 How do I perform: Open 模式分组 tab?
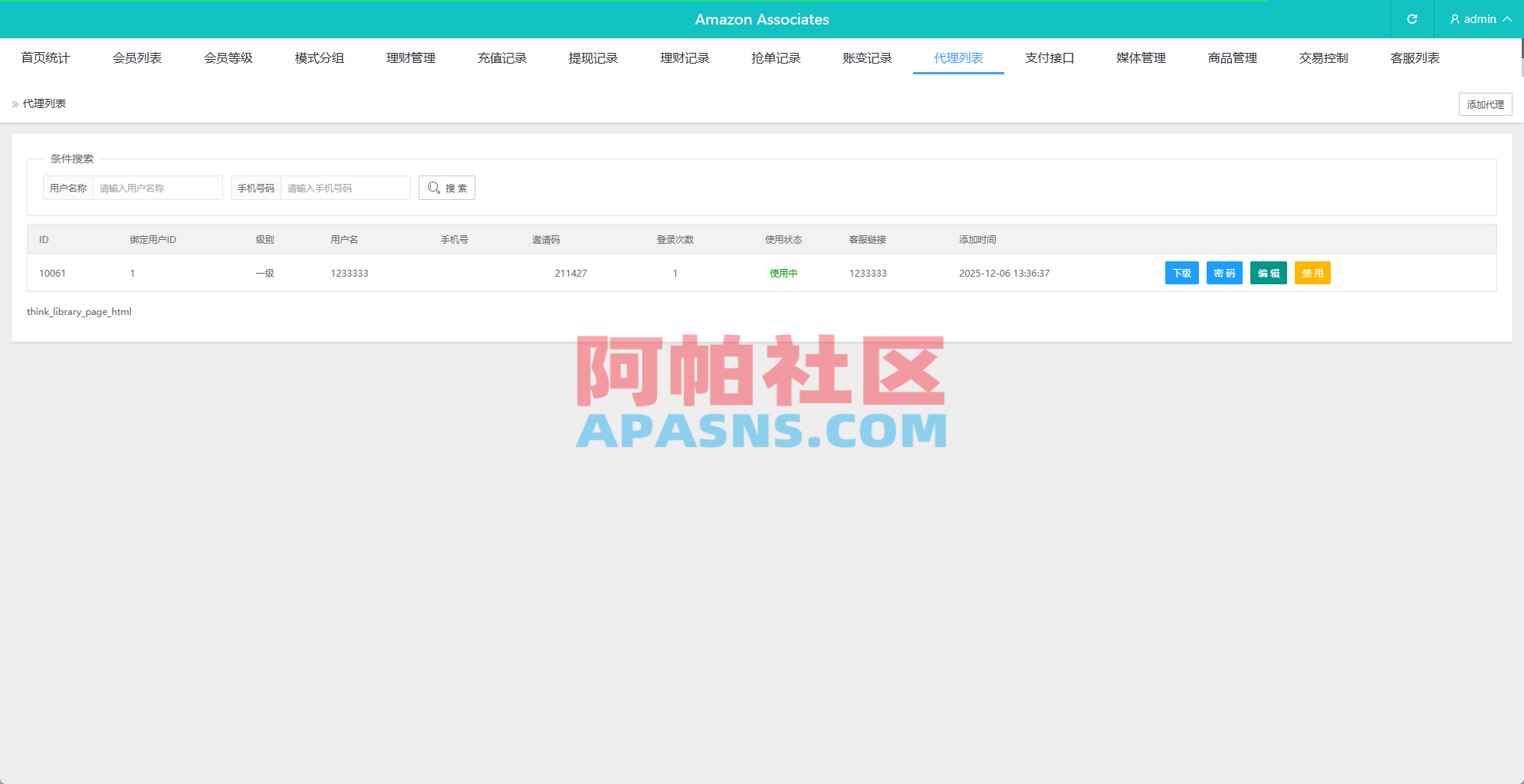click(x=320, y=58)
